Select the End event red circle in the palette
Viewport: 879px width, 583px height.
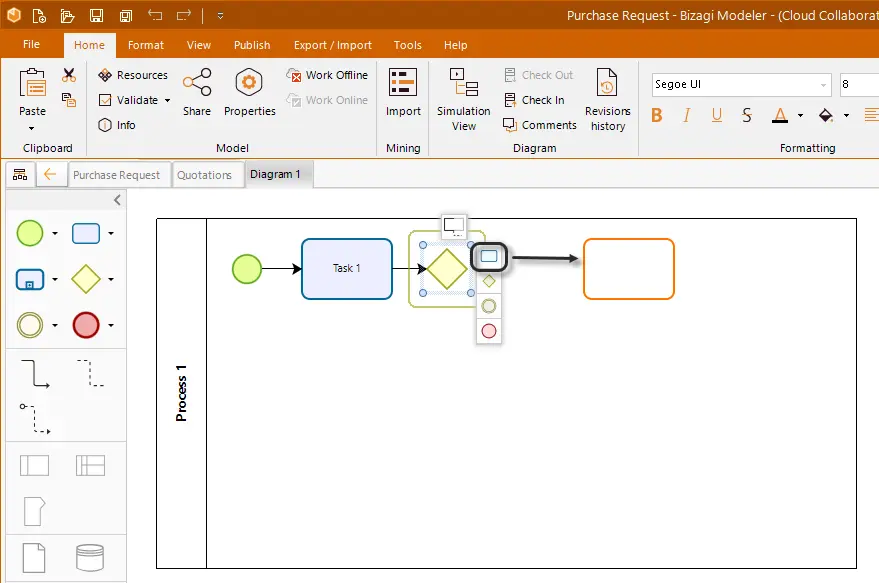86,325
